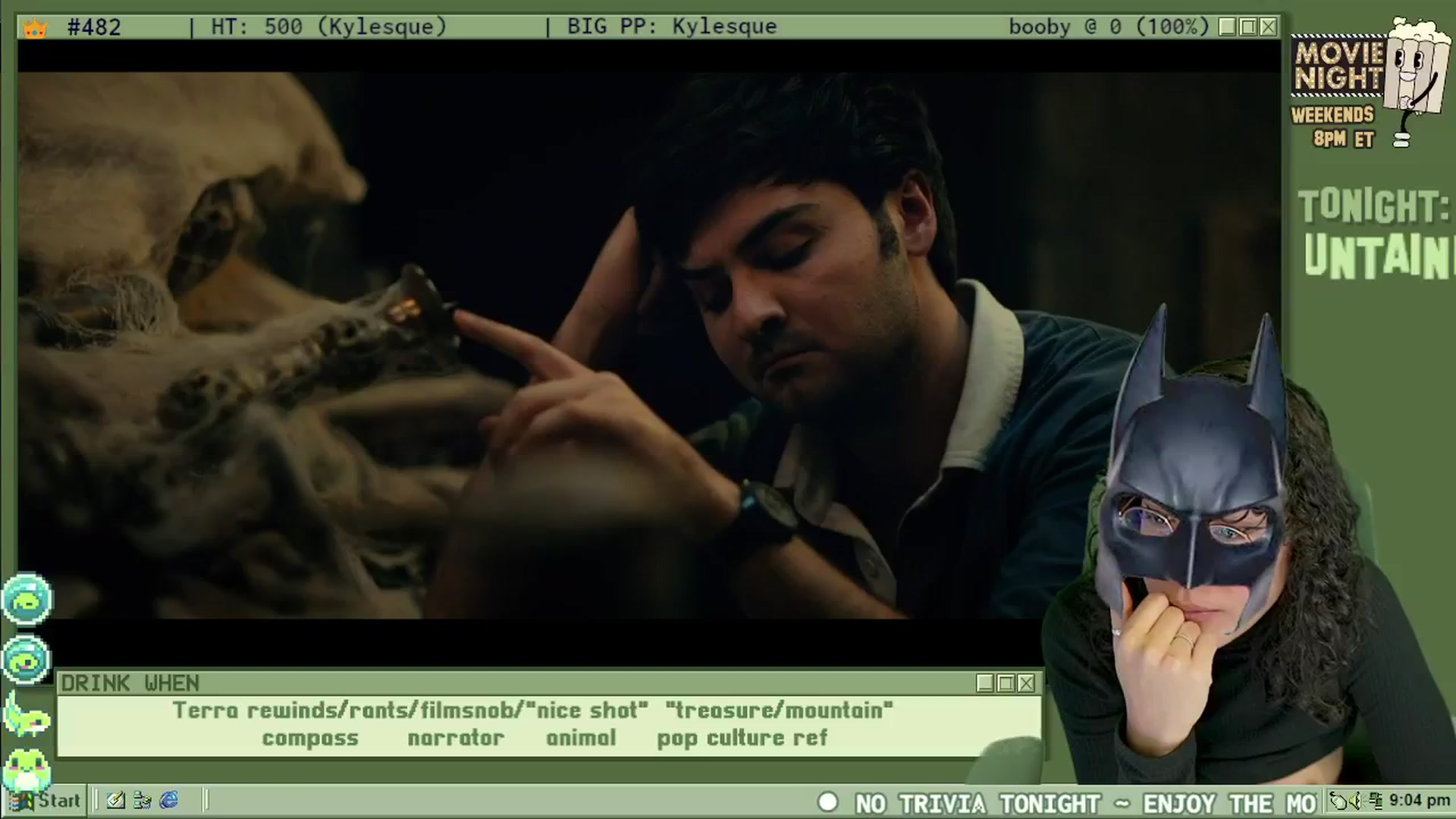The width and height of the screenshot is (1456, 819).
Task: Close the DRINK WHEN window
Action: [x=1026, y=683]
